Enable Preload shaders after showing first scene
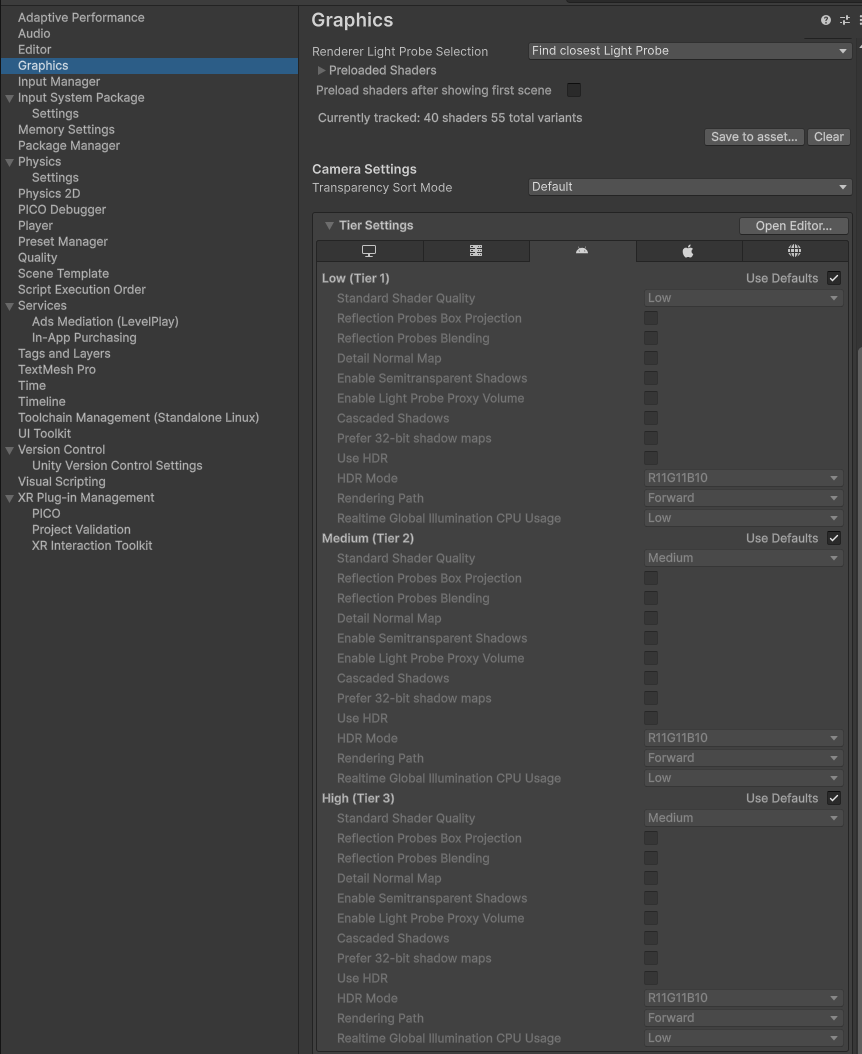 tap(574, 90)
